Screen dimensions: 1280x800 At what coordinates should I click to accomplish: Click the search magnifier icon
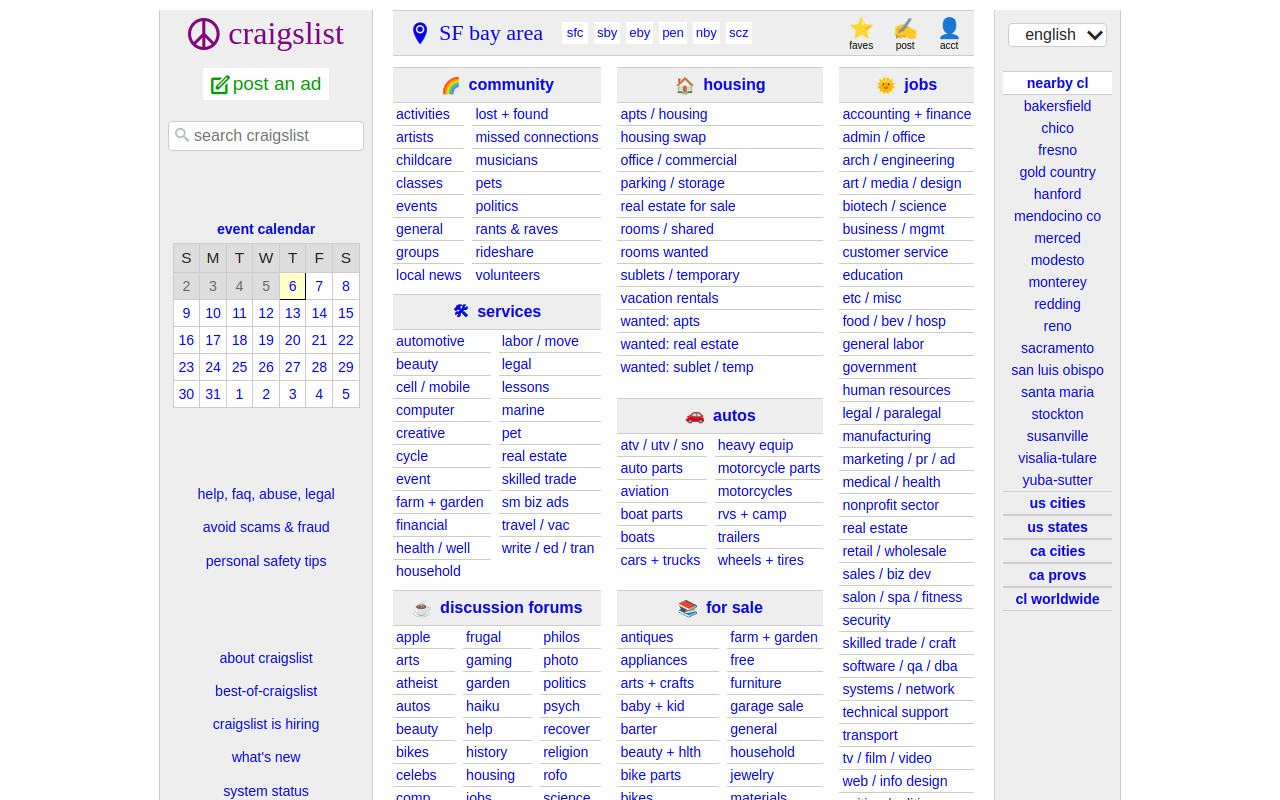pos(182,135)
